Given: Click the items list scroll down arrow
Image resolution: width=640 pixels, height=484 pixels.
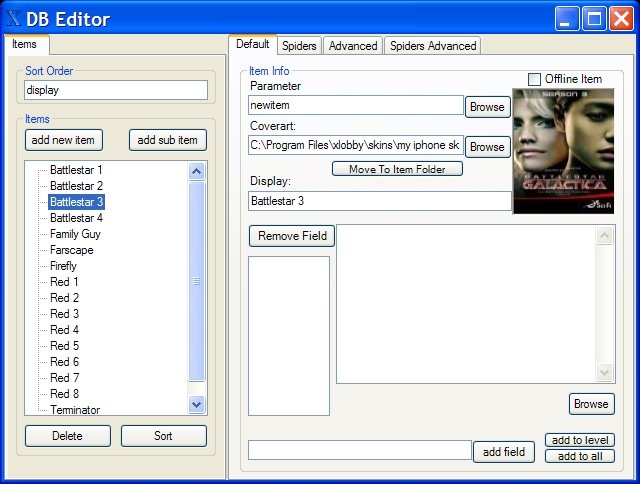Looking at the screenshot, I should tap(196, 405).
